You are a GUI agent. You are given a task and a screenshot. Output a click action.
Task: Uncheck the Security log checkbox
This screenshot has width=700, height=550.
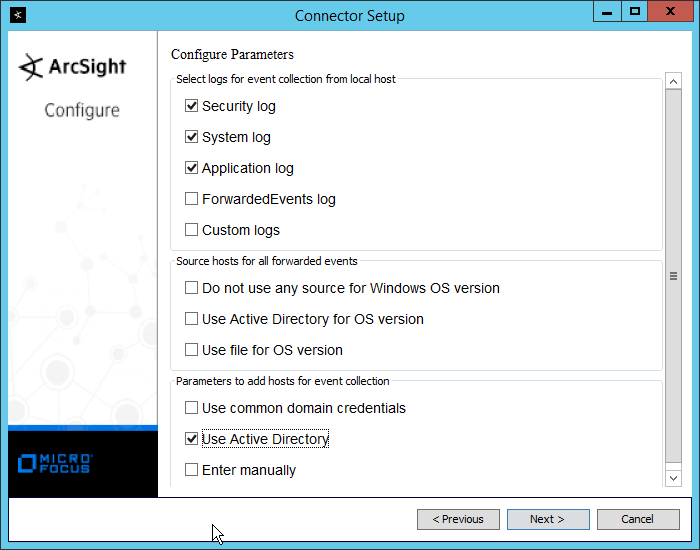[x=192, y=106]
